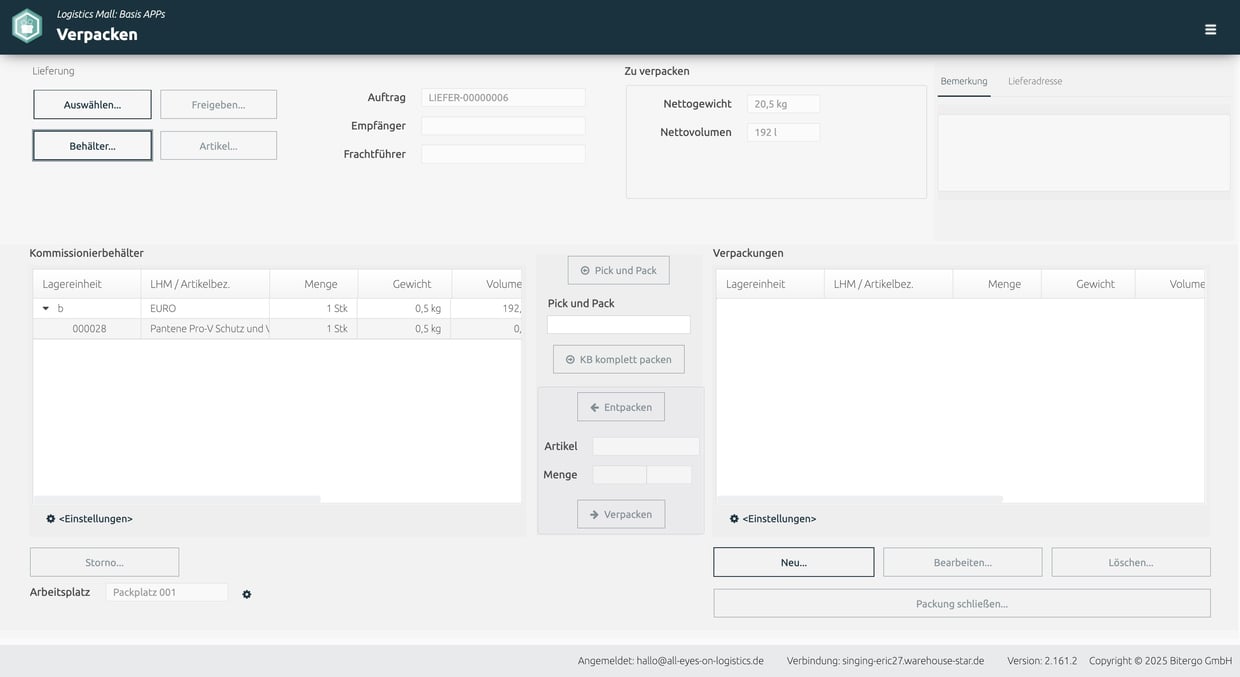Sort by Gewicht in Verpackungen table
This screenshot has height=677, width=1240.
click(1088, 284)
